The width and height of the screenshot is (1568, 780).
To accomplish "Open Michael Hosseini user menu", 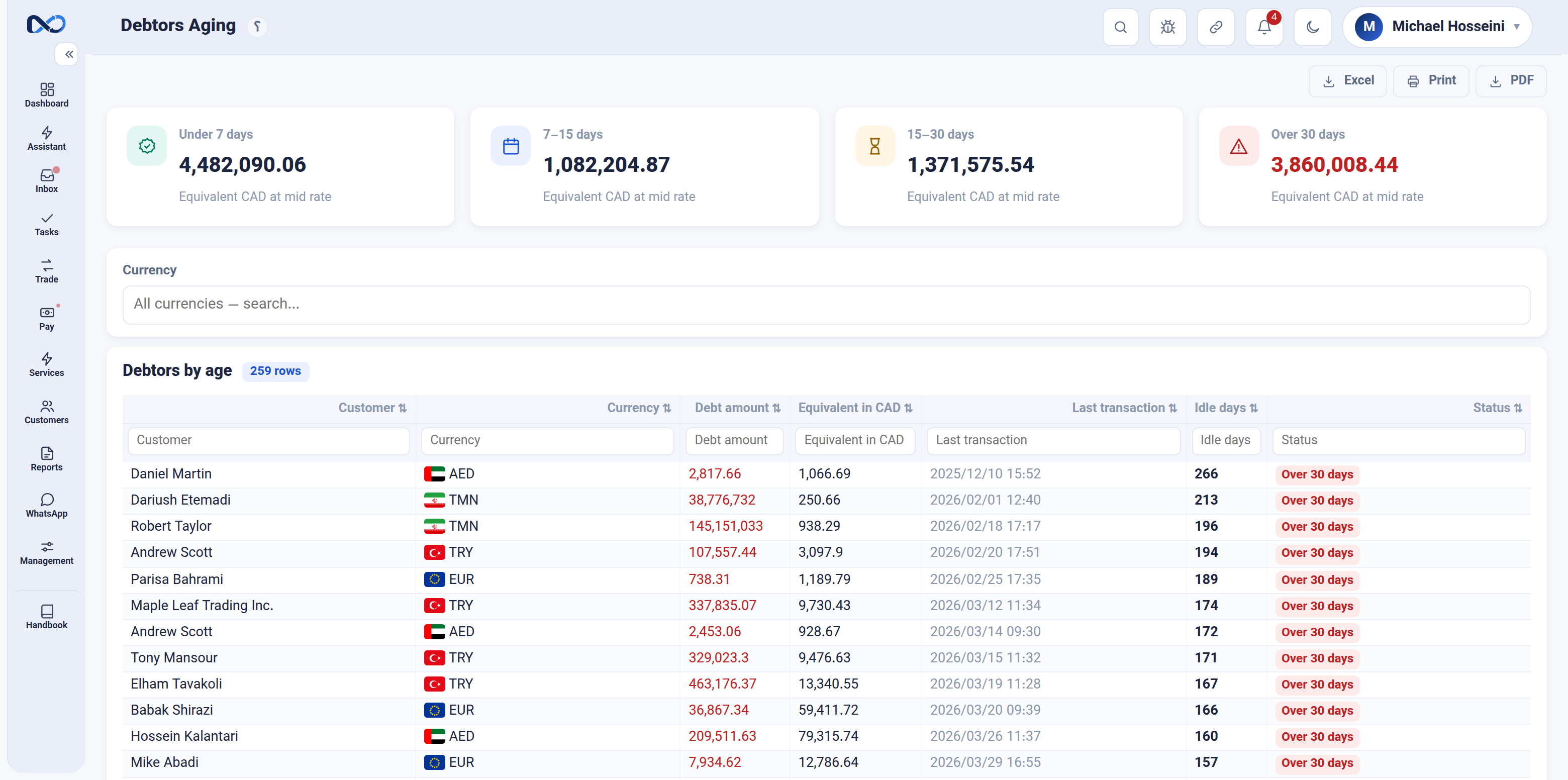I will click(1437, 27).
